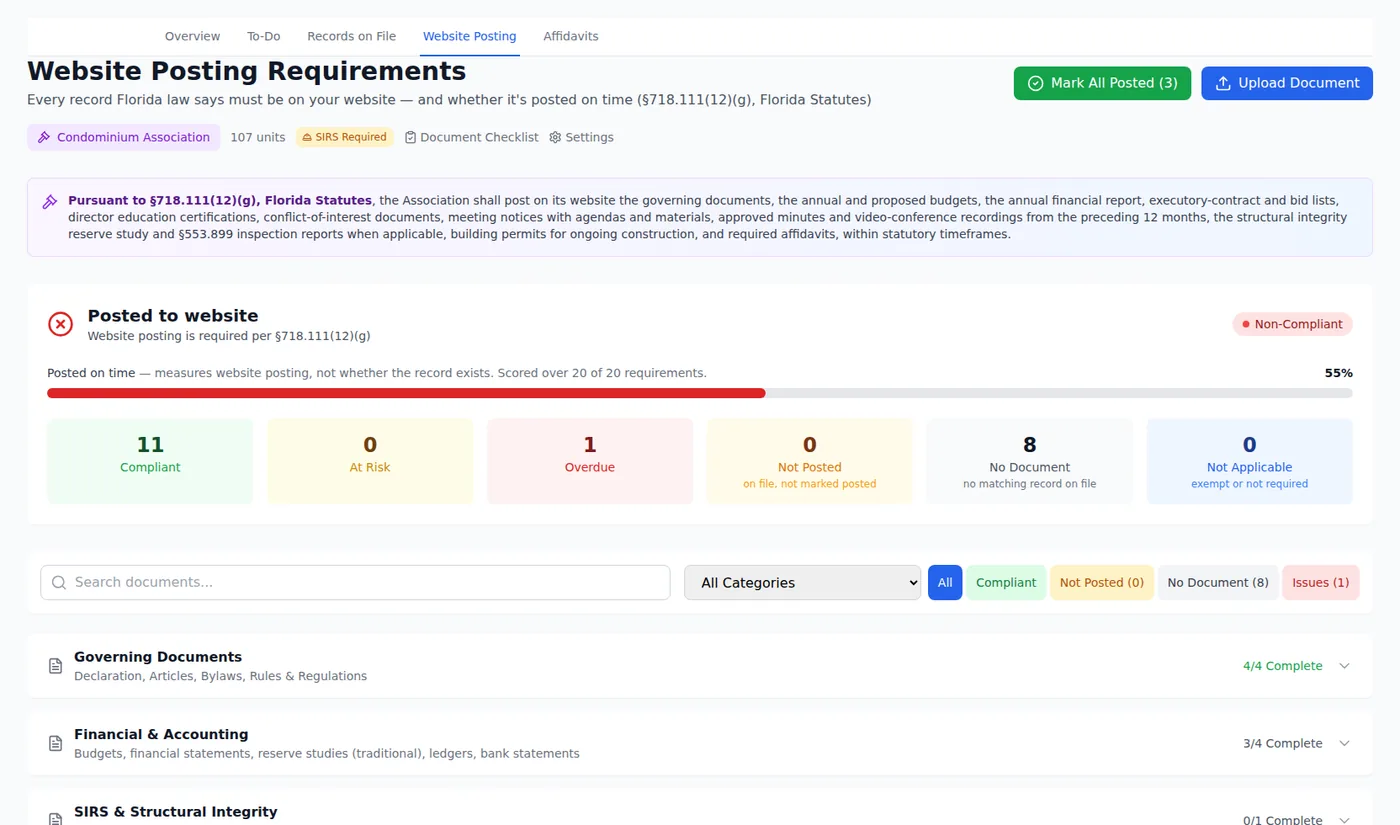Click the magnifier icon in search box

point(59,582)
